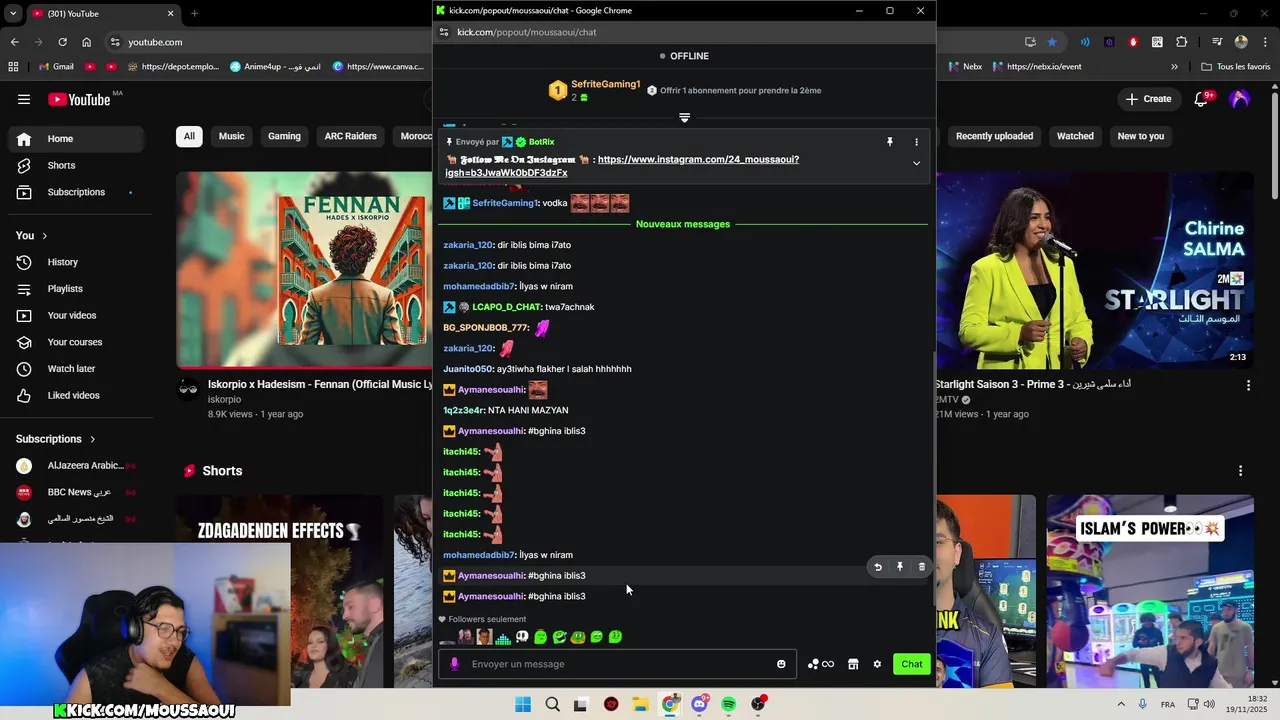Open Spotify from Windows taskbar
The height and width of the screenshot is (720, 1280).
(728, 704)
